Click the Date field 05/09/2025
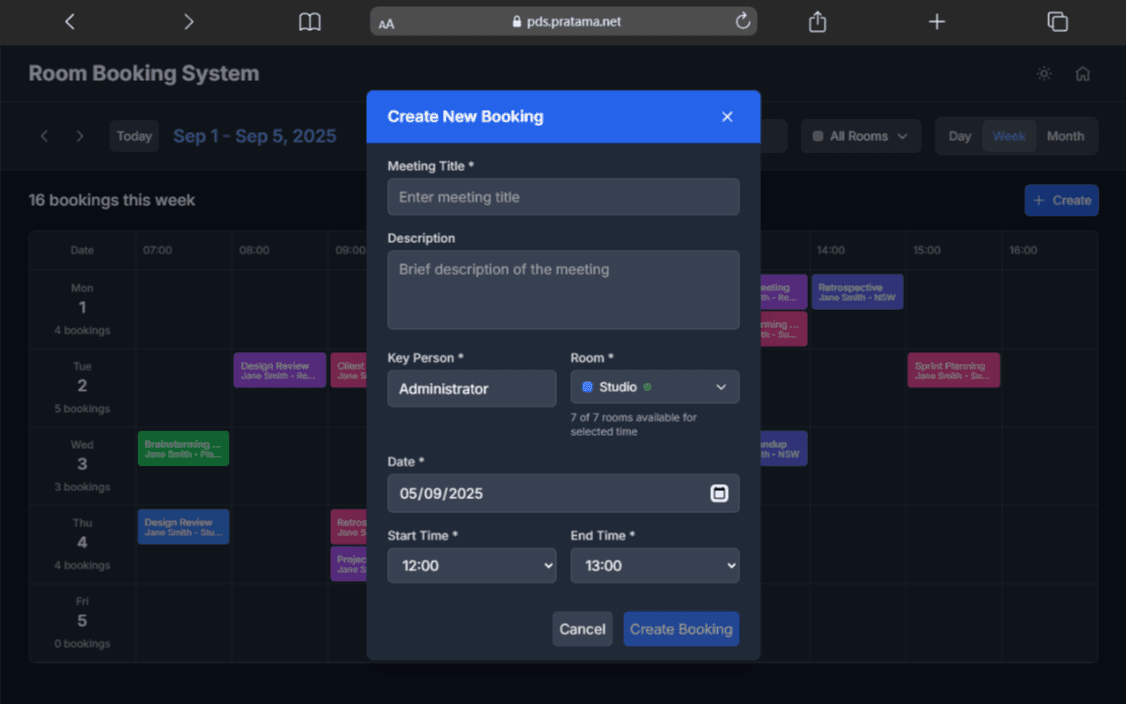 point(563,493)
